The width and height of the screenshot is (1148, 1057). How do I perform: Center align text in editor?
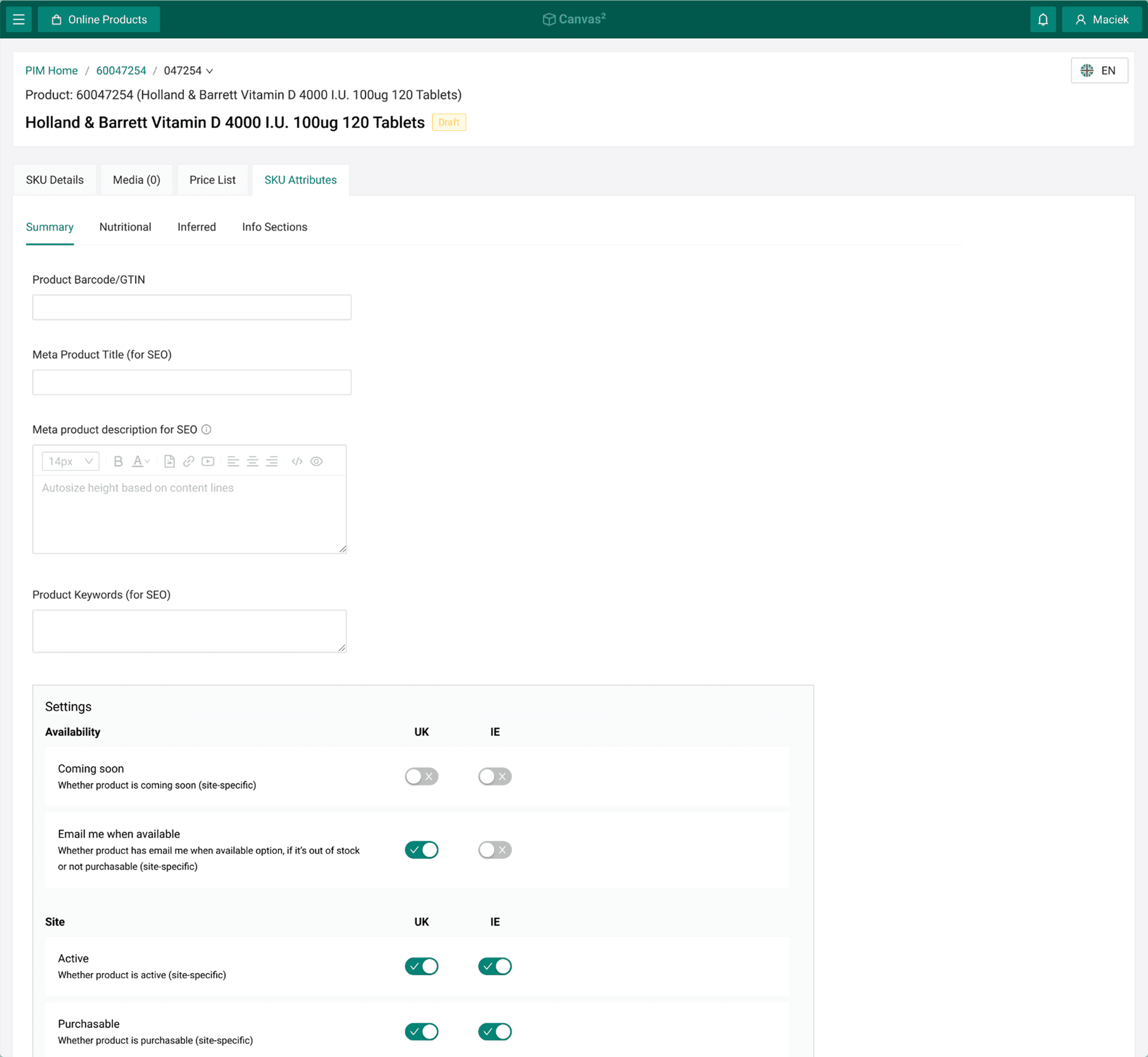252,461
